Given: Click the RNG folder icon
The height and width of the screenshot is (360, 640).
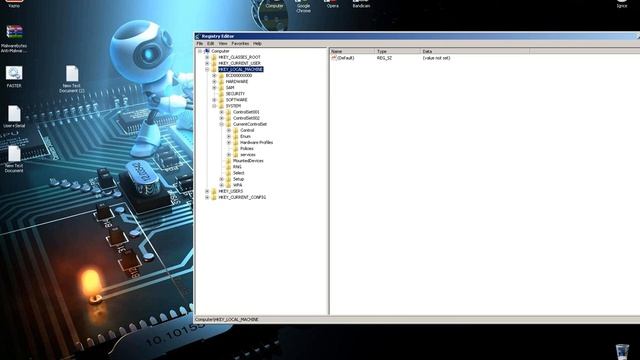Looking at the screenshot, I should click(x=229, y=167).
